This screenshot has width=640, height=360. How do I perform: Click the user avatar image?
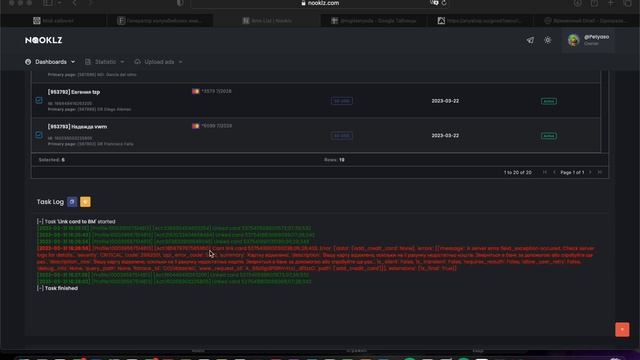pyautogui.click(x=573, y=40)
